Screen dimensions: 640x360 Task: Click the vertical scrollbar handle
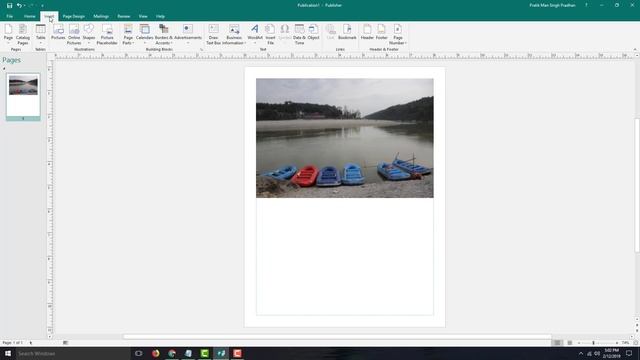click(x=637, y=186)
